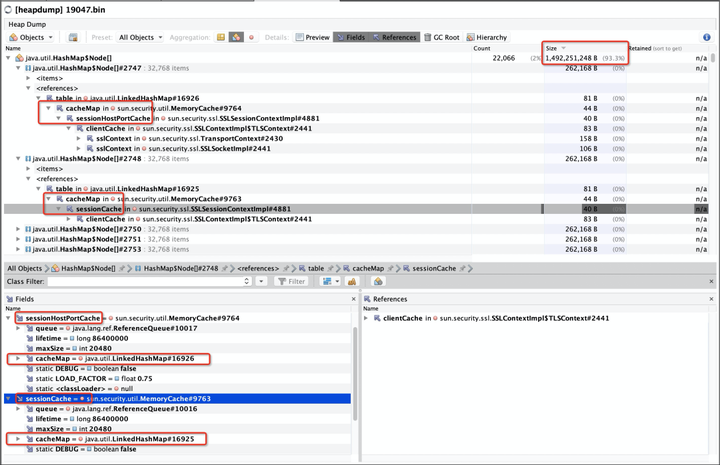Expand the HashMap$Node[]#2753 row
The image size is (720, 465).
pos(18,249)
